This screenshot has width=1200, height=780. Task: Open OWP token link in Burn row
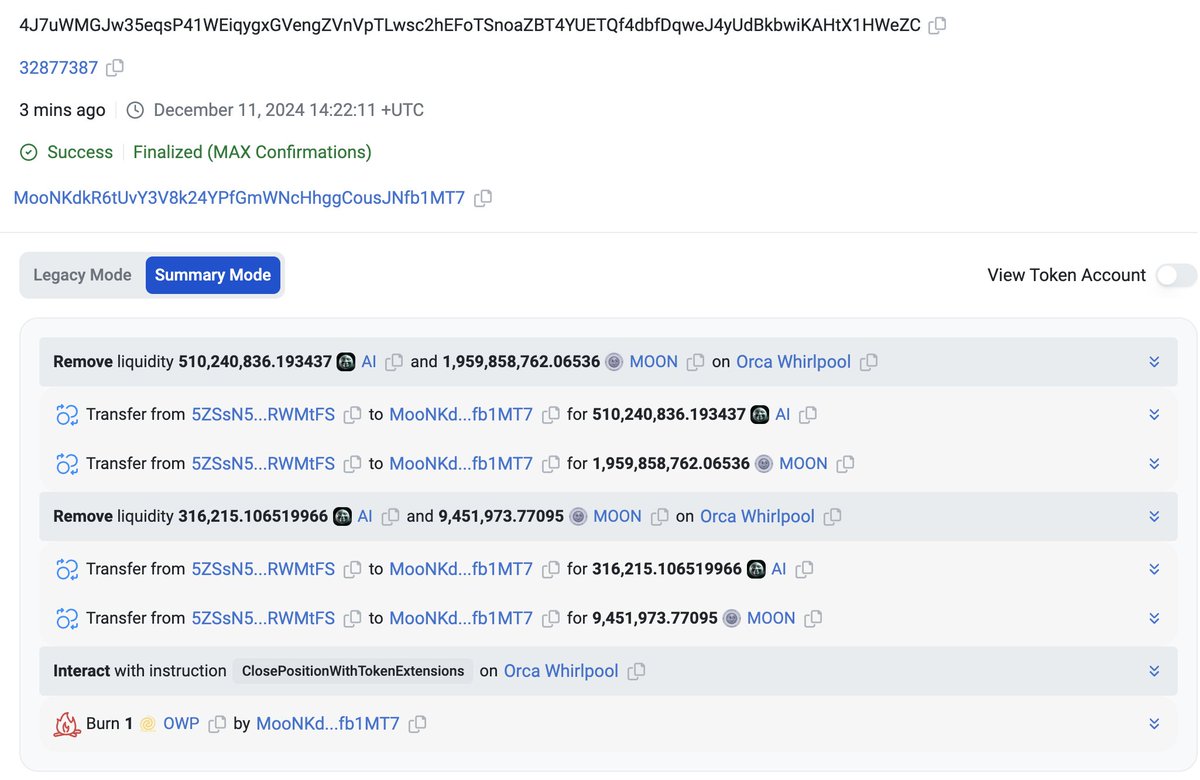181,724
